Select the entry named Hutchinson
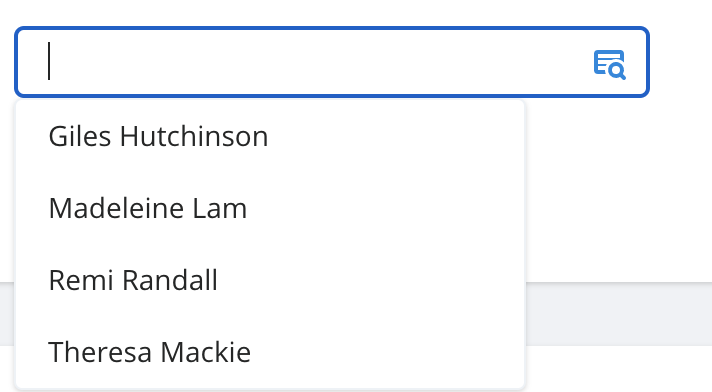The height and width of the screenshot is (392, 712). pyautogui.click(x=270, y=136)
